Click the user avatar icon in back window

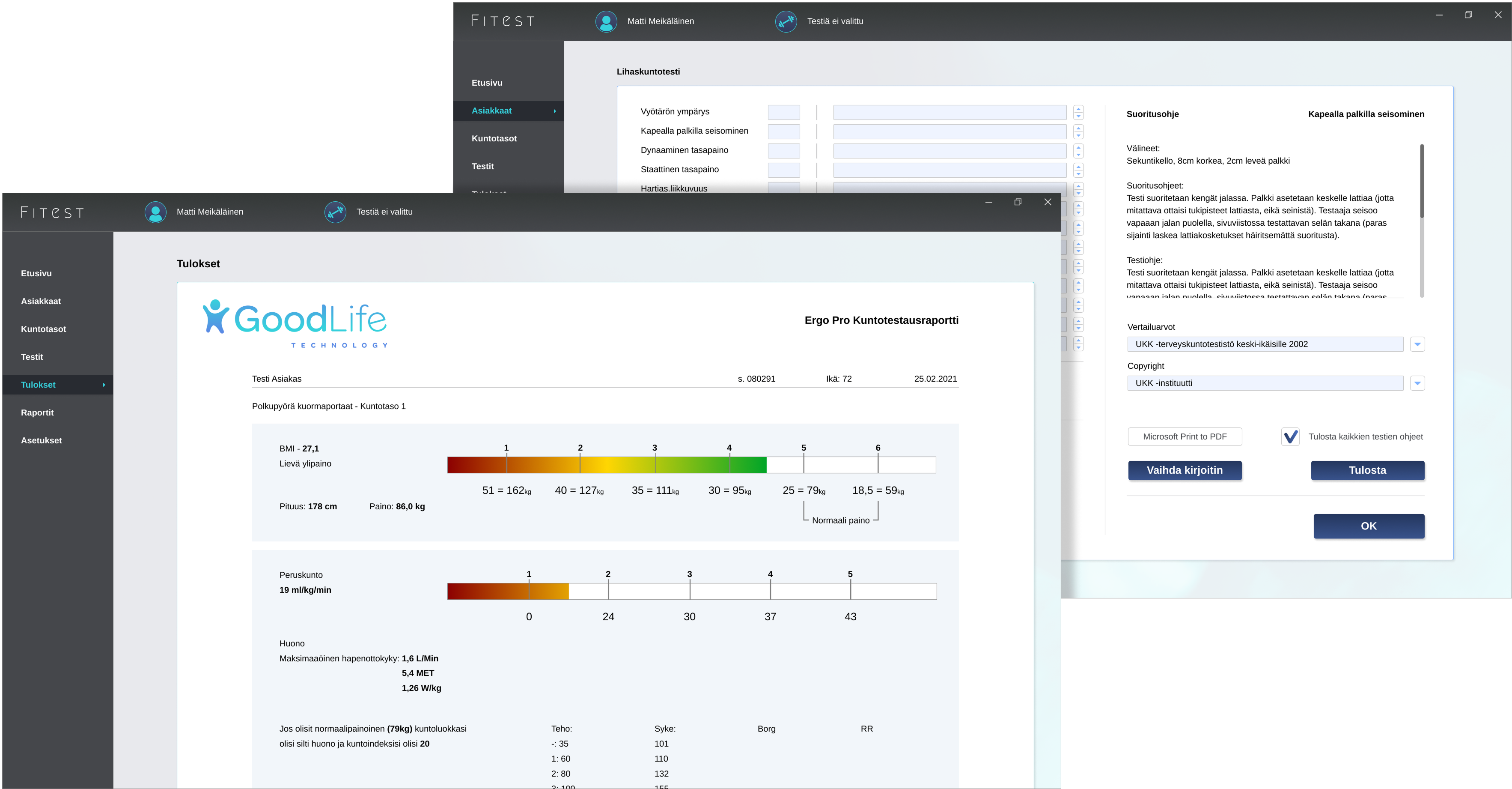[606, 22]
